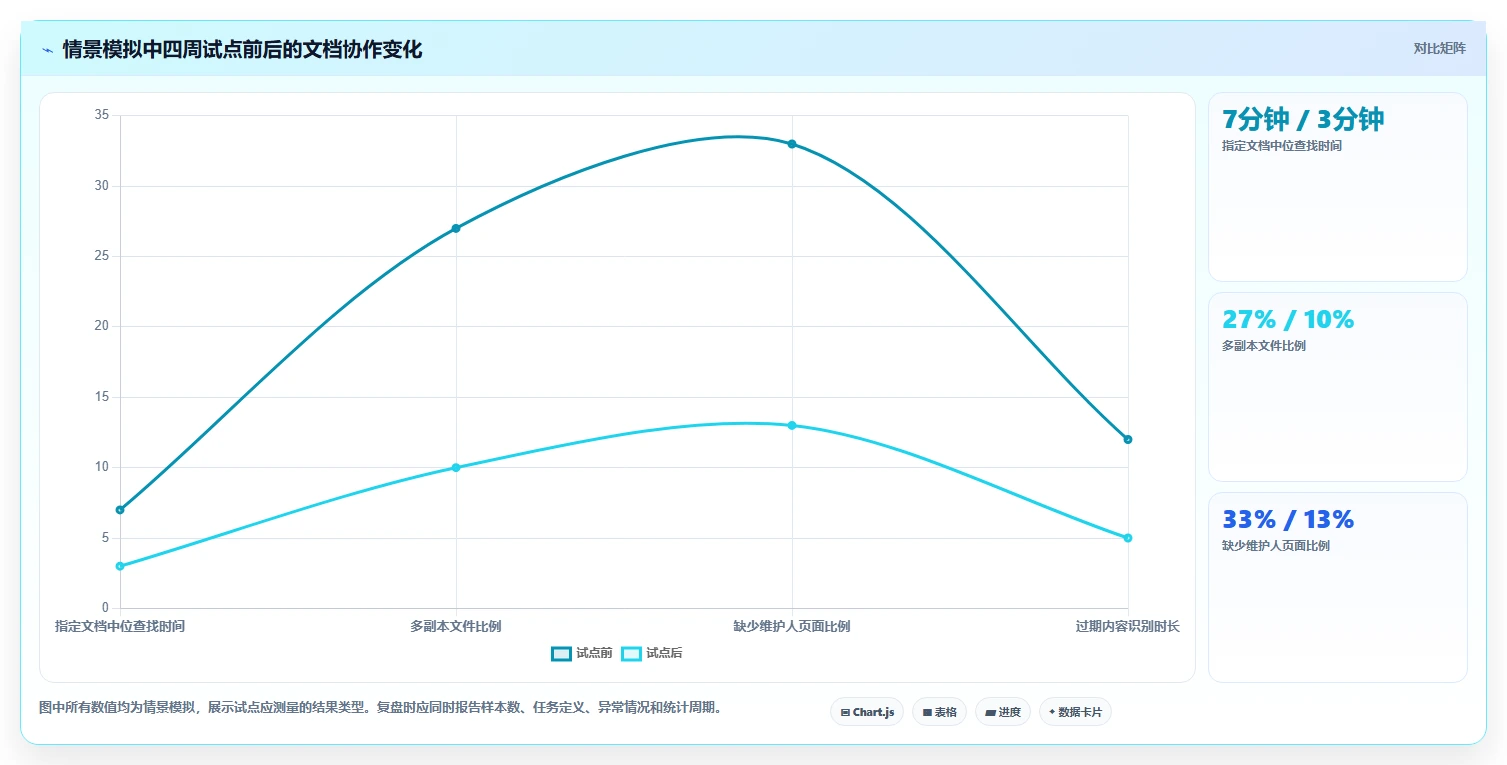Screen dimensions: 1507x765
Task: Click 试点前 data point at value 12
Action: (1128, 439)
